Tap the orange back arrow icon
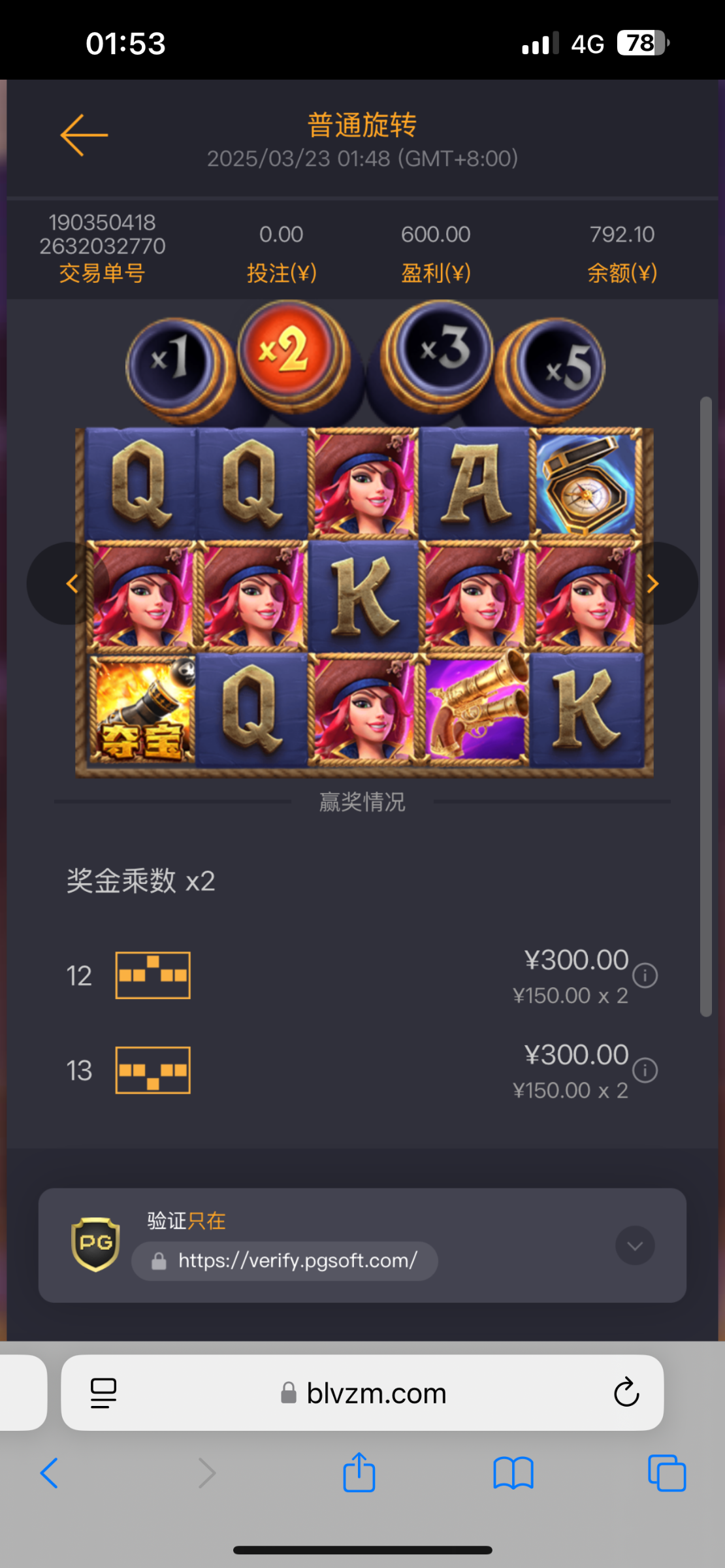 click(84, 135)
